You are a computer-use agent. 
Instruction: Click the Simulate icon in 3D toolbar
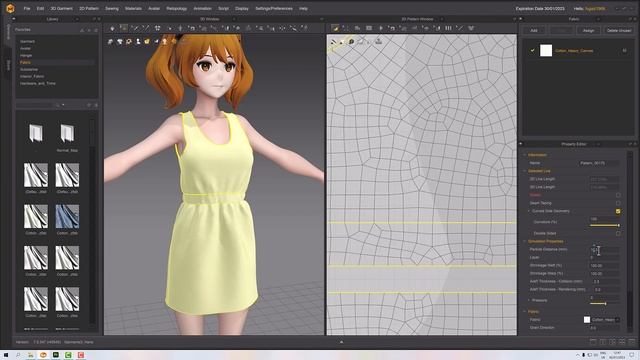point(112,28)
